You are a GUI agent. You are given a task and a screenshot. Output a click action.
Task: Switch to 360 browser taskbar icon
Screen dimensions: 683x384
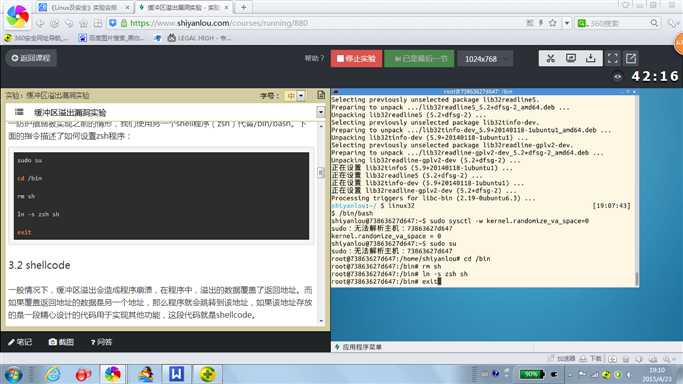[112, 374]
